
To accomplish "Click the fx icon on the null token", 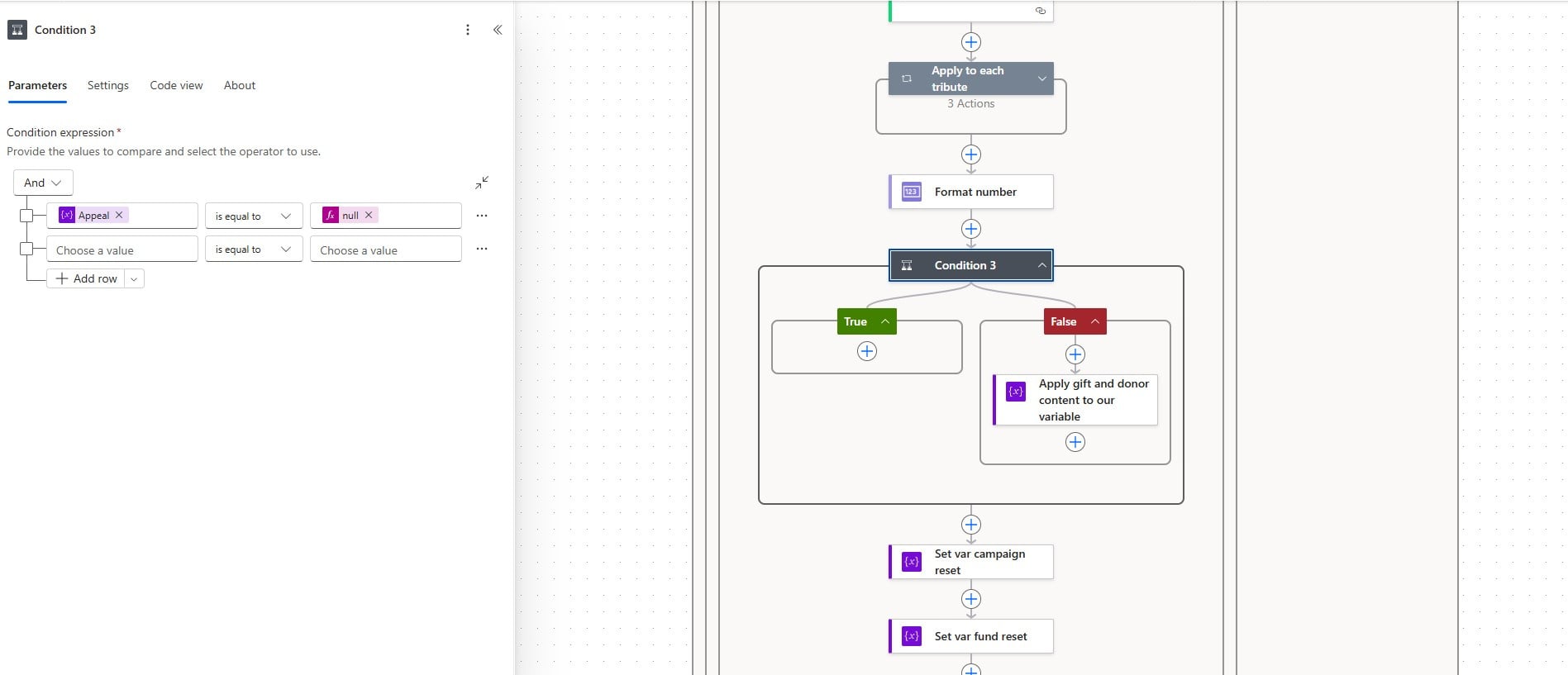I will coord(331,215).
